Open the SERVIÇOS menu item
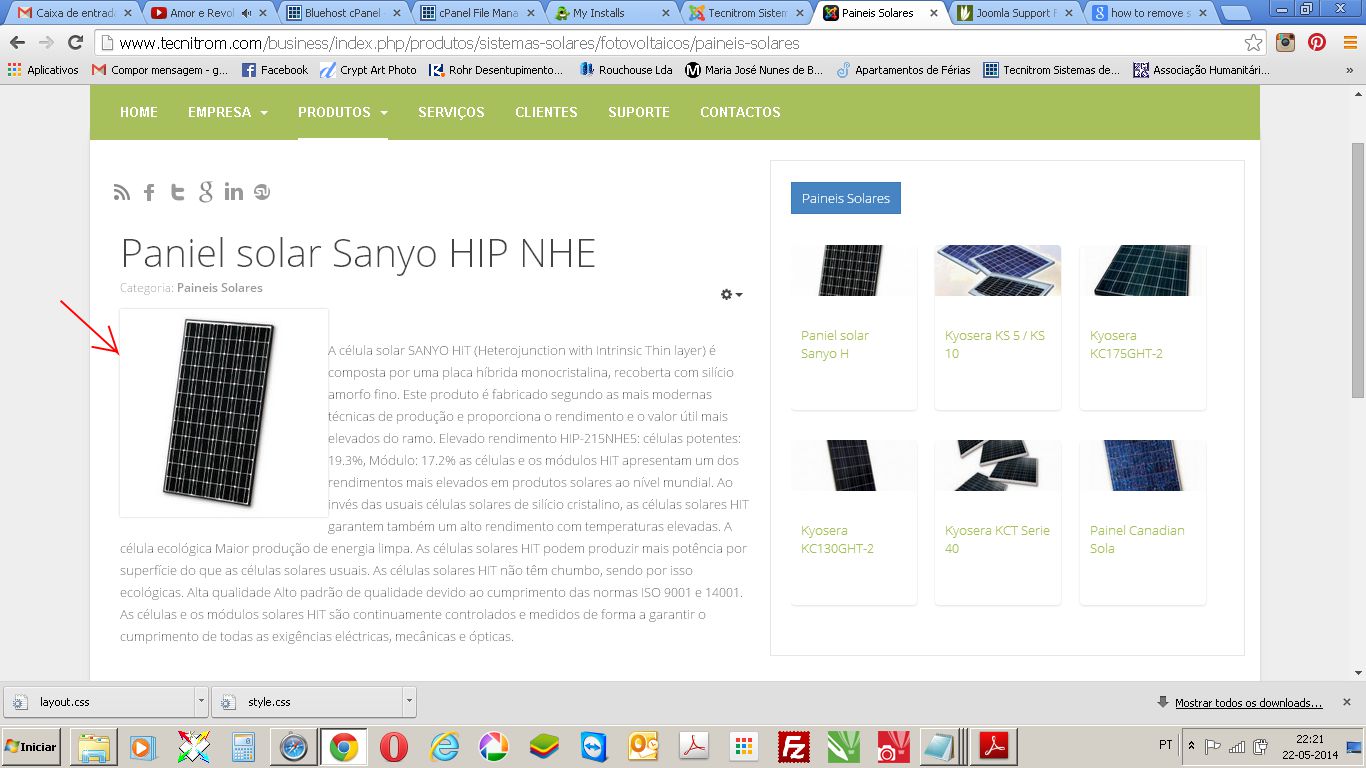 [451, 112]
